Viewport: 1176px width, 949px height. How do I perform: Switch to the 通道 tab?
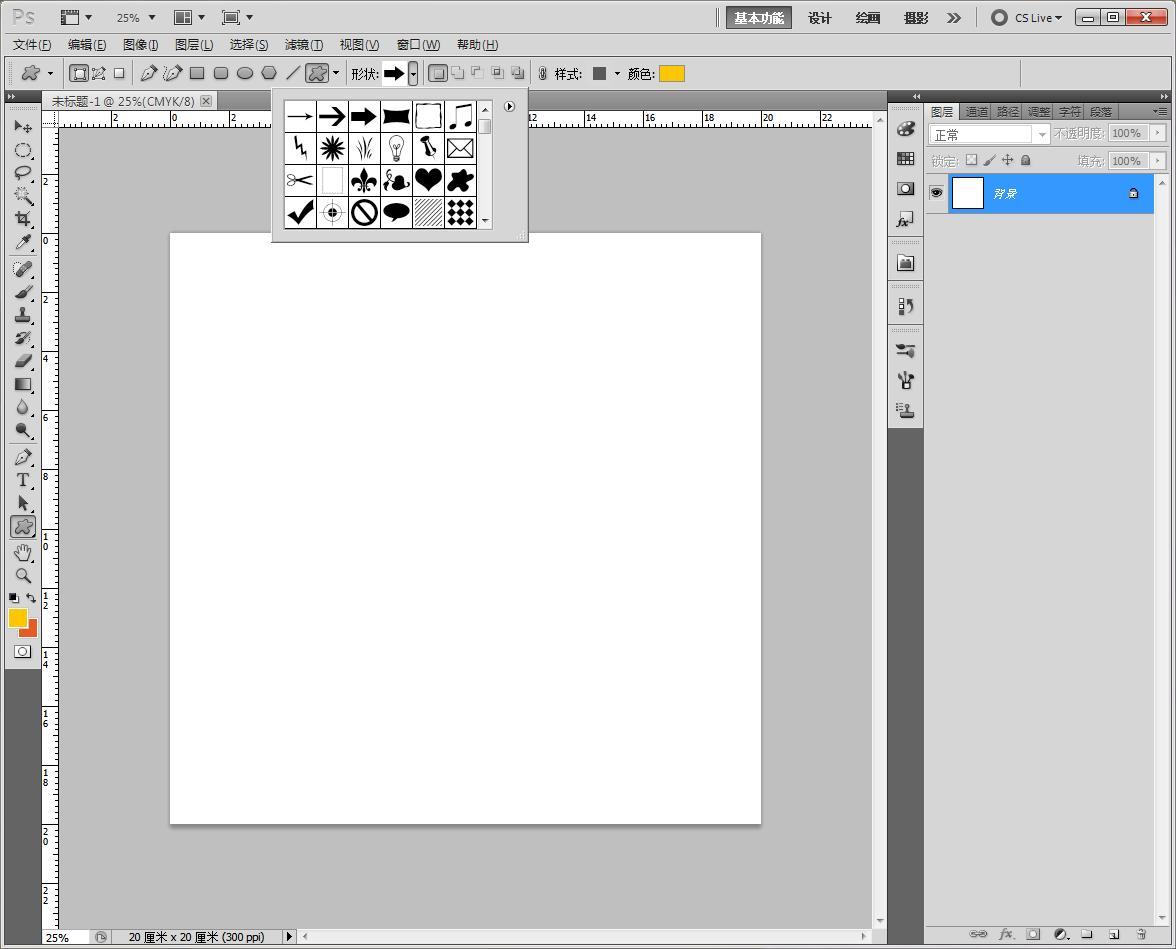coord(976,112)
